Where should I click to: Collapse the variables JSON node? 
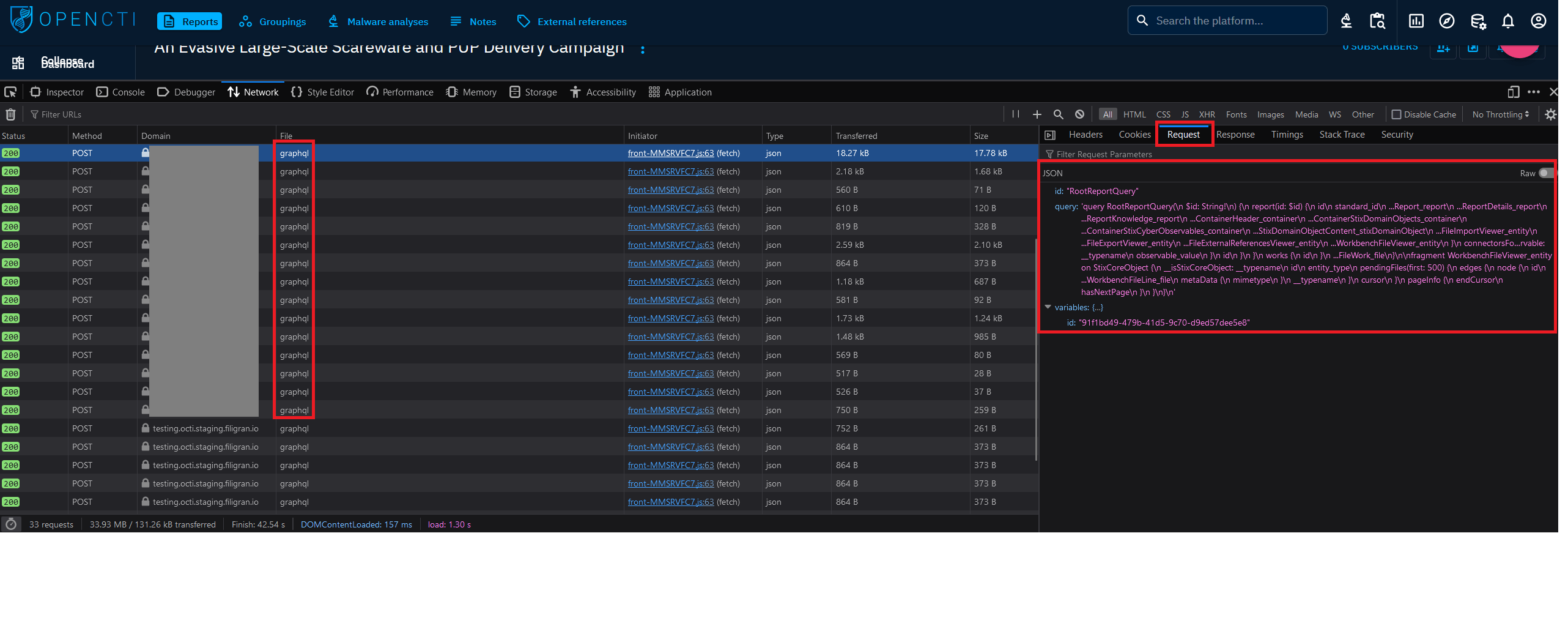point(1048,307)
